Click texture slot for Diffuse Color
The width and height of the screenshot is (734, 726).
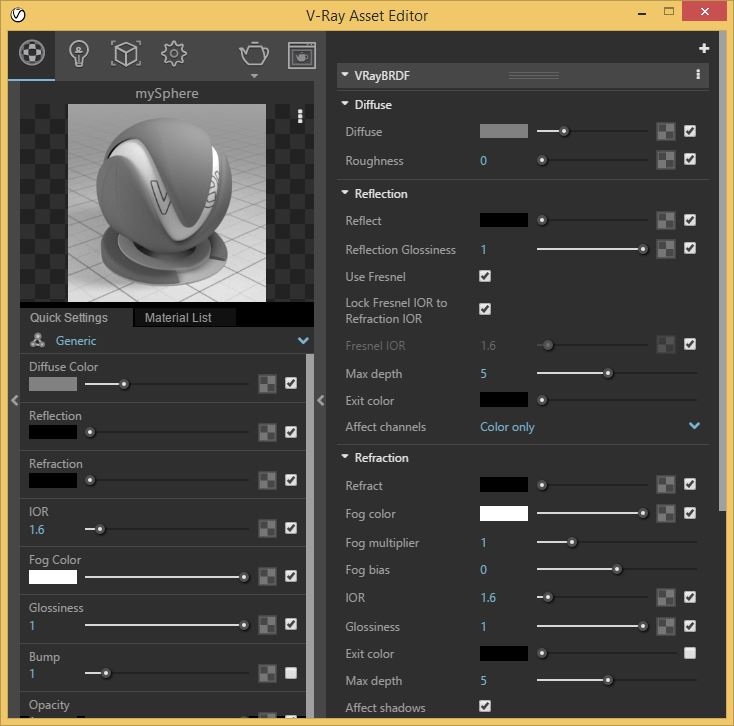coord(267,384)
